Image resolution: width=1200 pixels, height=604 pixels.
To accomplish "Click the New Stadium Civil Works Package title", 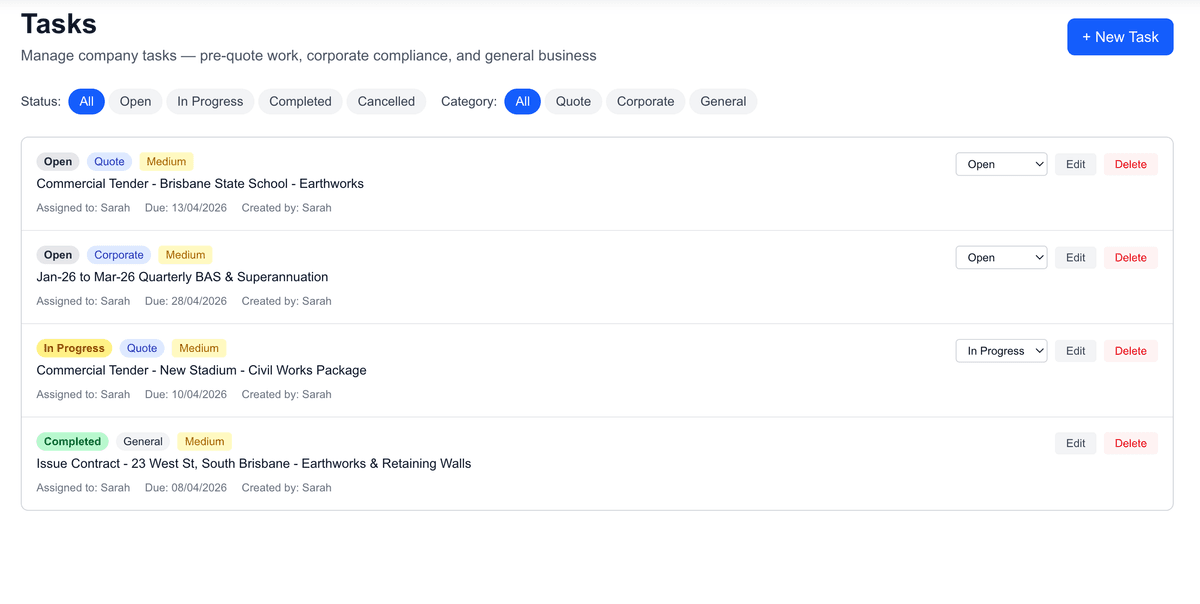I will pos(201,370).
